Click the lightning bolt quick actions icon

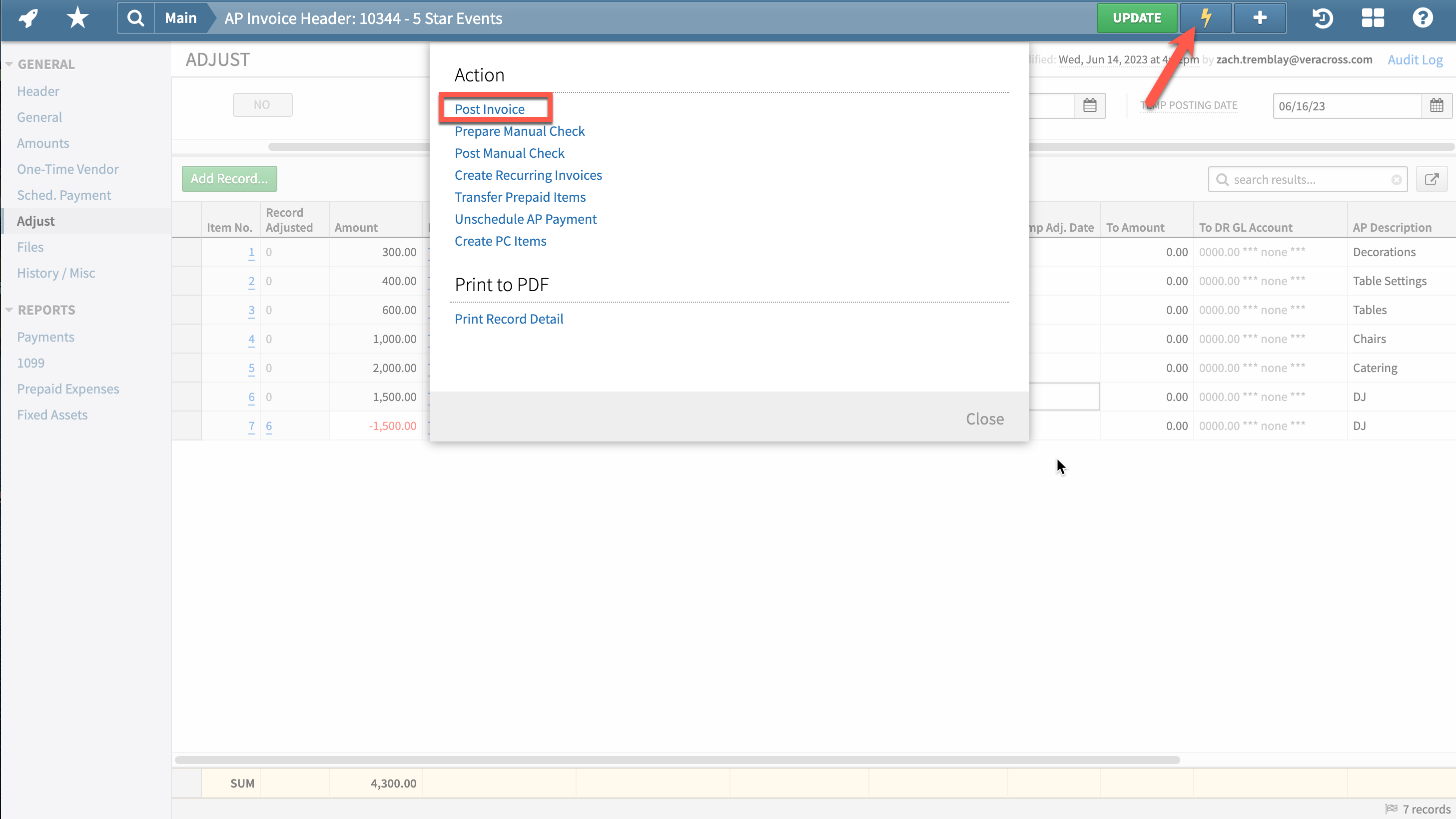pos(1206,17)
